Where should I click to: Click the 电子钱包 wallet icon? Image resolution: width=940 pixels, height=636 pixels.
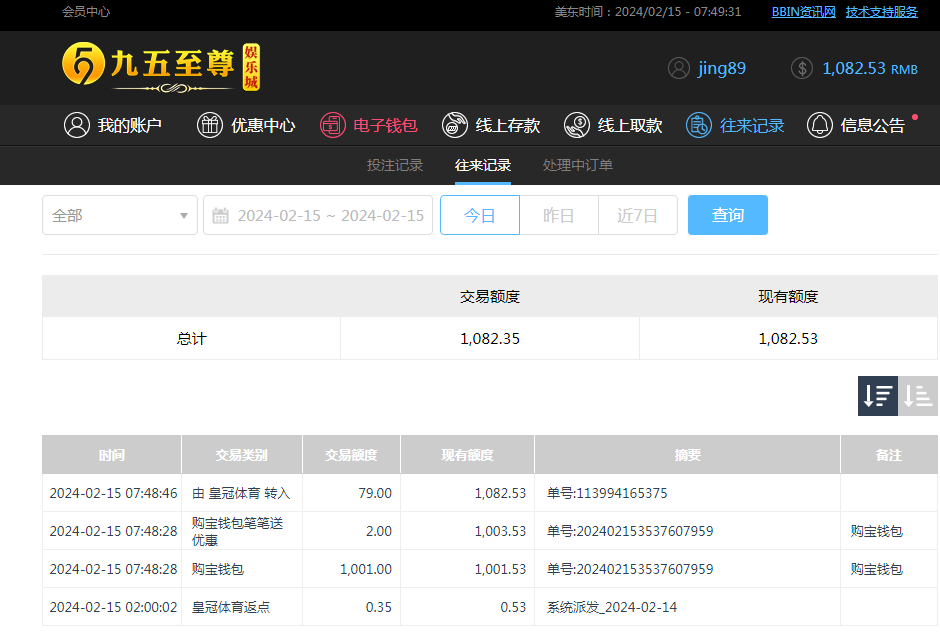coord(332,125)
